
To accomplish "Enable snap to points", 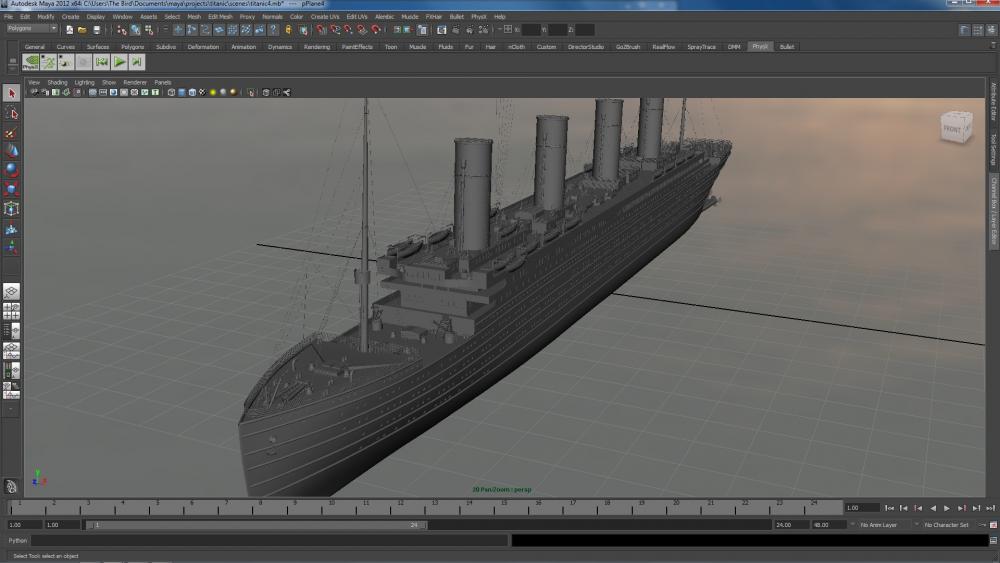I will 348,29.
